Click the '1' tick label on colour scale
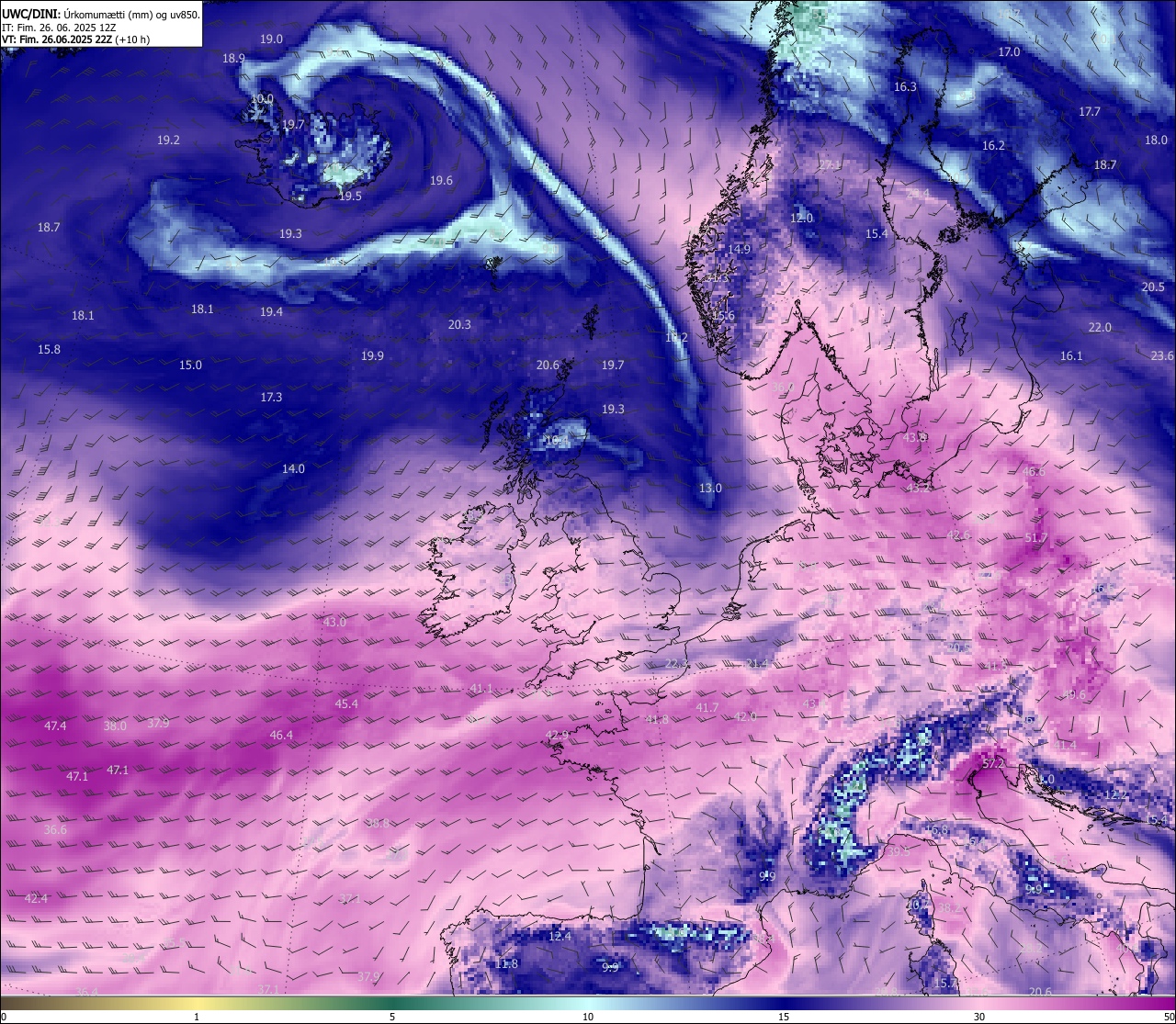1176x1024 pixels. tap(197, 1017)
